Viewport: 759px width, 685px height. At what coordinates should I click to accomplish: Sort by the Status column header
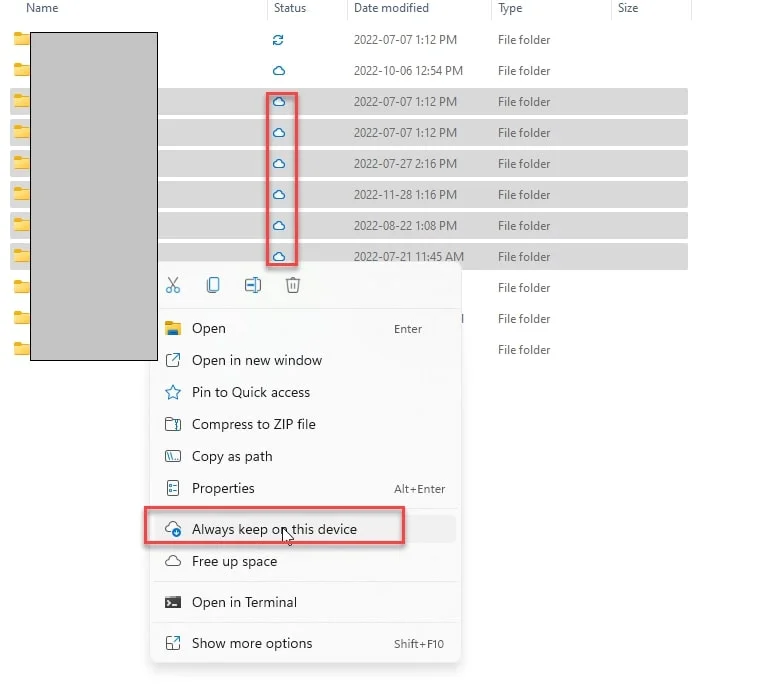coord(290,8)
